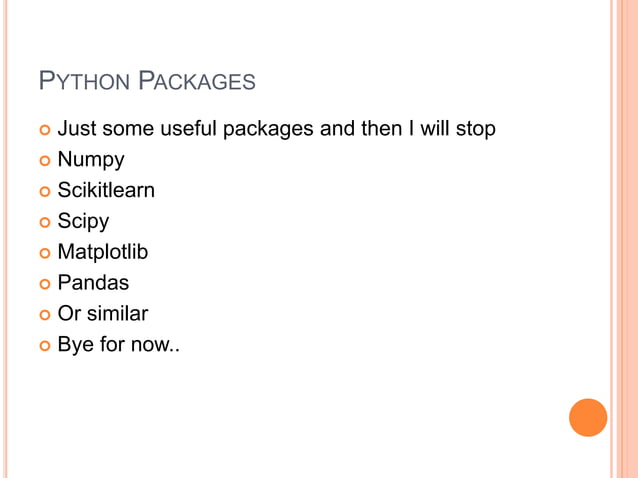
Task: Place cursor on the Matplotlib text
Action: point(102,252)
